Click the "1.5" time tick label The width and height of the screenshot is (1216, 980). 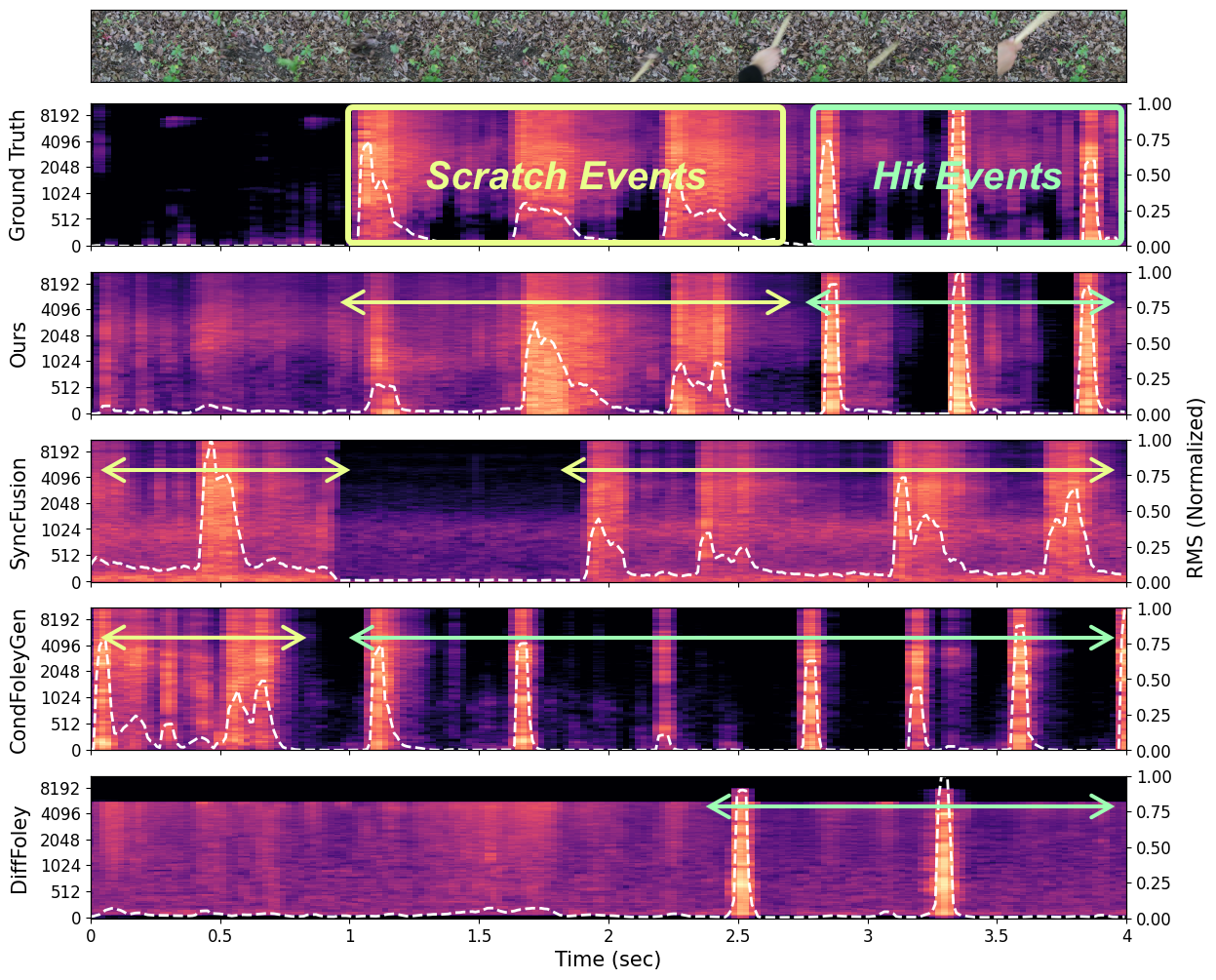pyautogui.click(x=479, y=935)
